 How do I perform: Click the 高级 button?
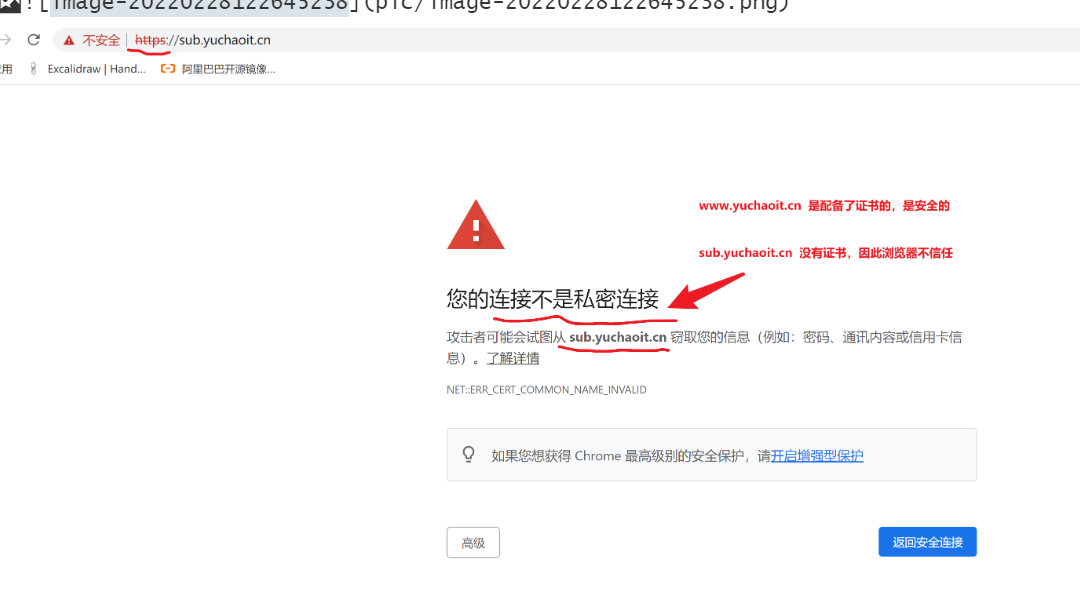click(x=473, y=542)
